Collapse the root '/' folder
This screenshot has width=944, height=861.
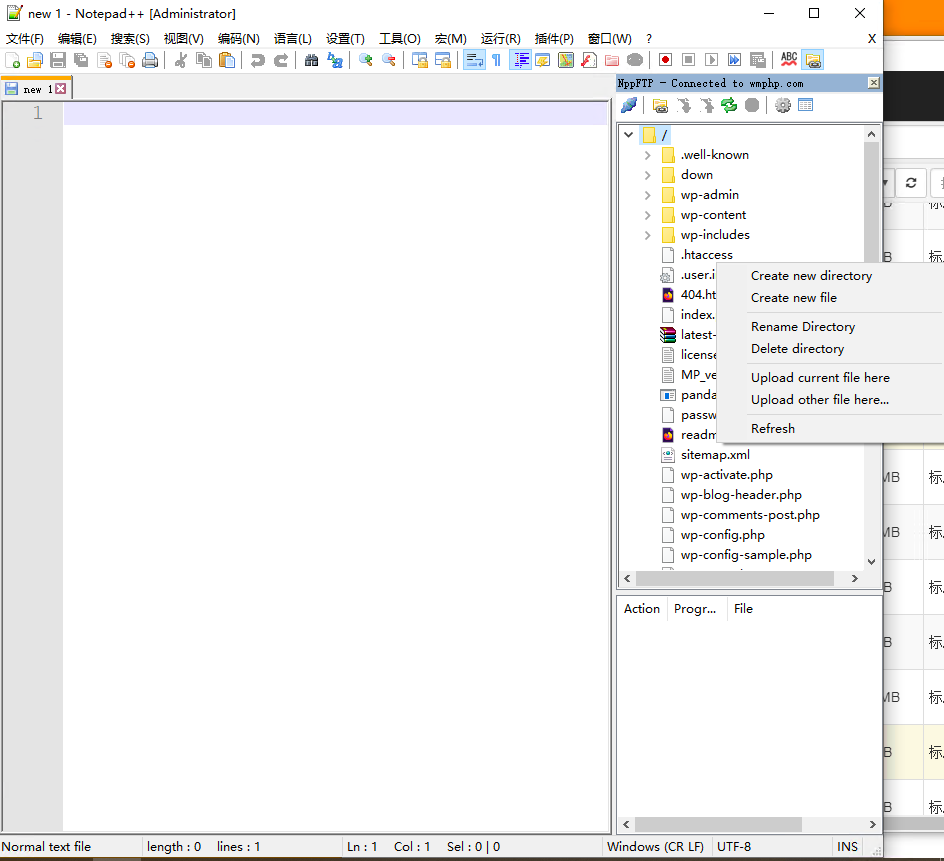click(x=629, y=135)
